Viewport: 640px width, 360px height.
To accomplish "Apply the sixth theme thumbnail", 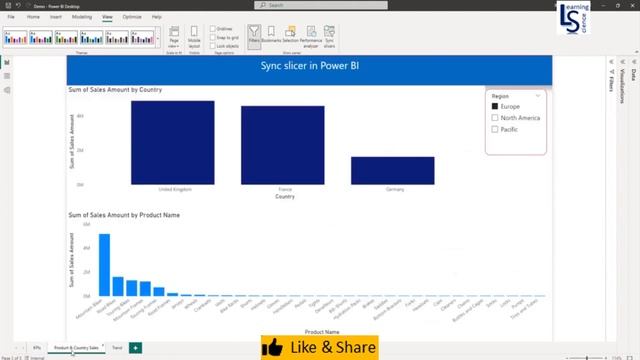I will coord(142,38).
